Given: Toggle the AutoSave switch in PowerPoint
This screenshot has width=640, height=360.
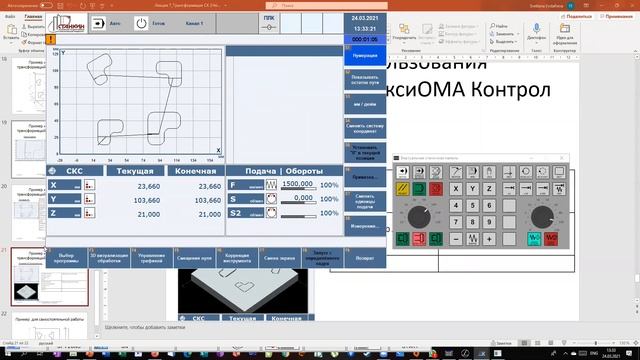Looking at the screenshot, I should click(x=46, y=5).
